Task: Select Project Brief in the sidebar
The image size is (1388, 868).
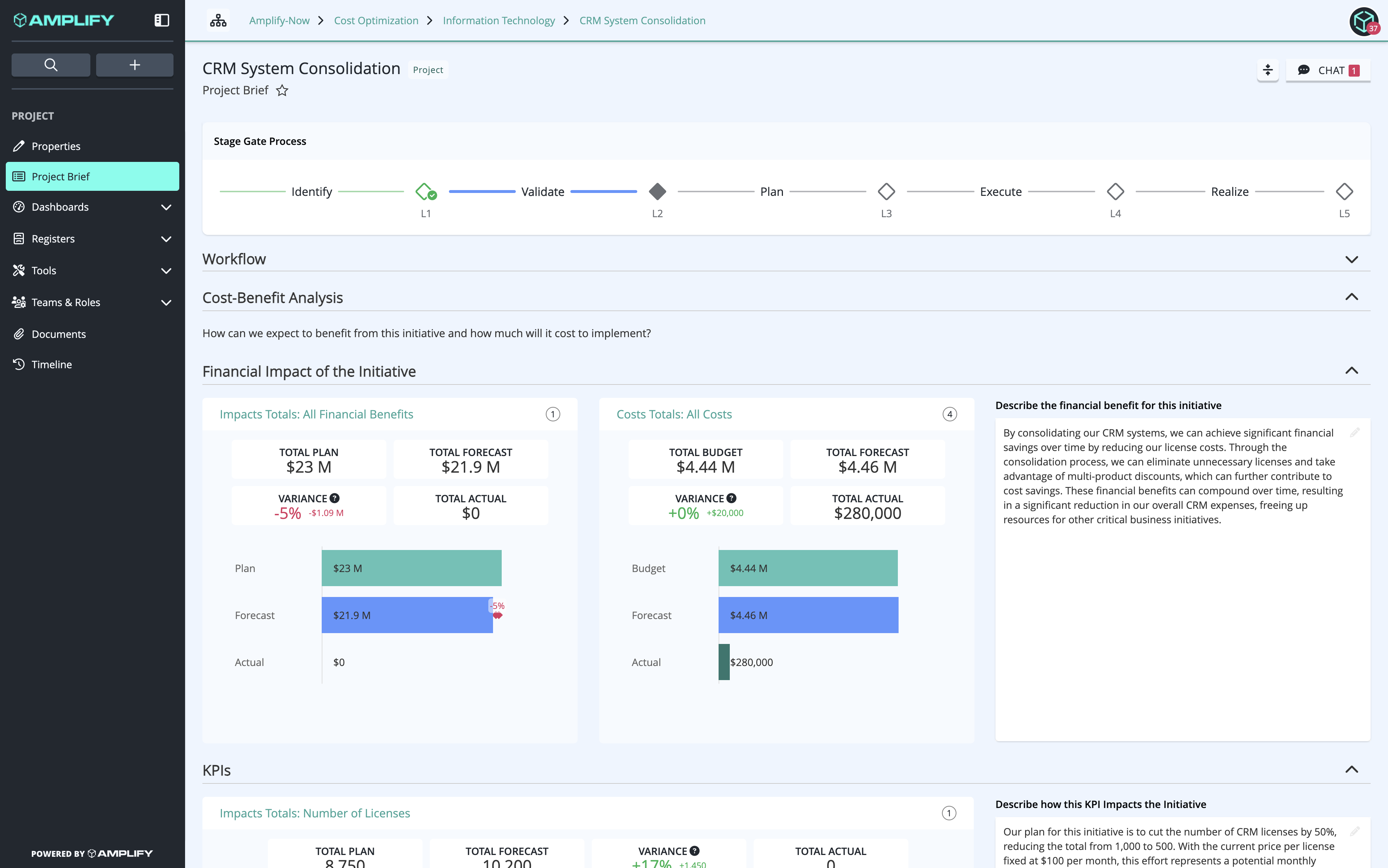Action: pos(93,176)
